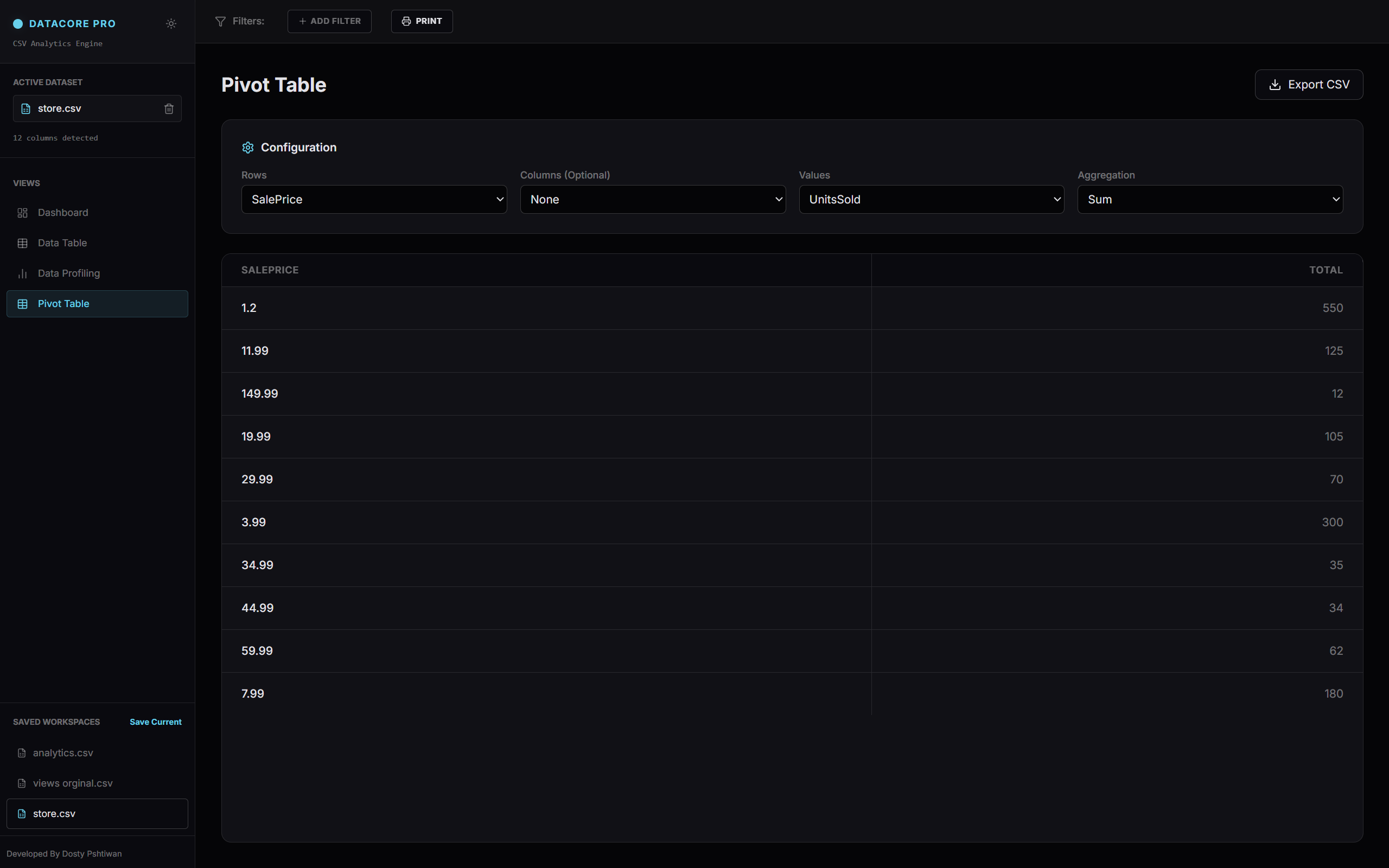
Task: Click the Dashboard grid icon
Action: [x=22, y=213]
